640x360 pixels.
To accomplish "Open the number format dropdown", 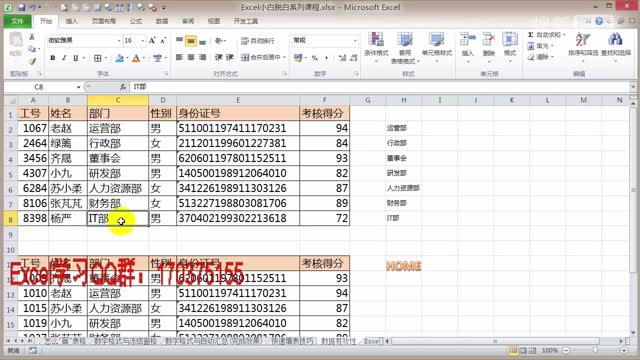I will click(x=355, y=40).
